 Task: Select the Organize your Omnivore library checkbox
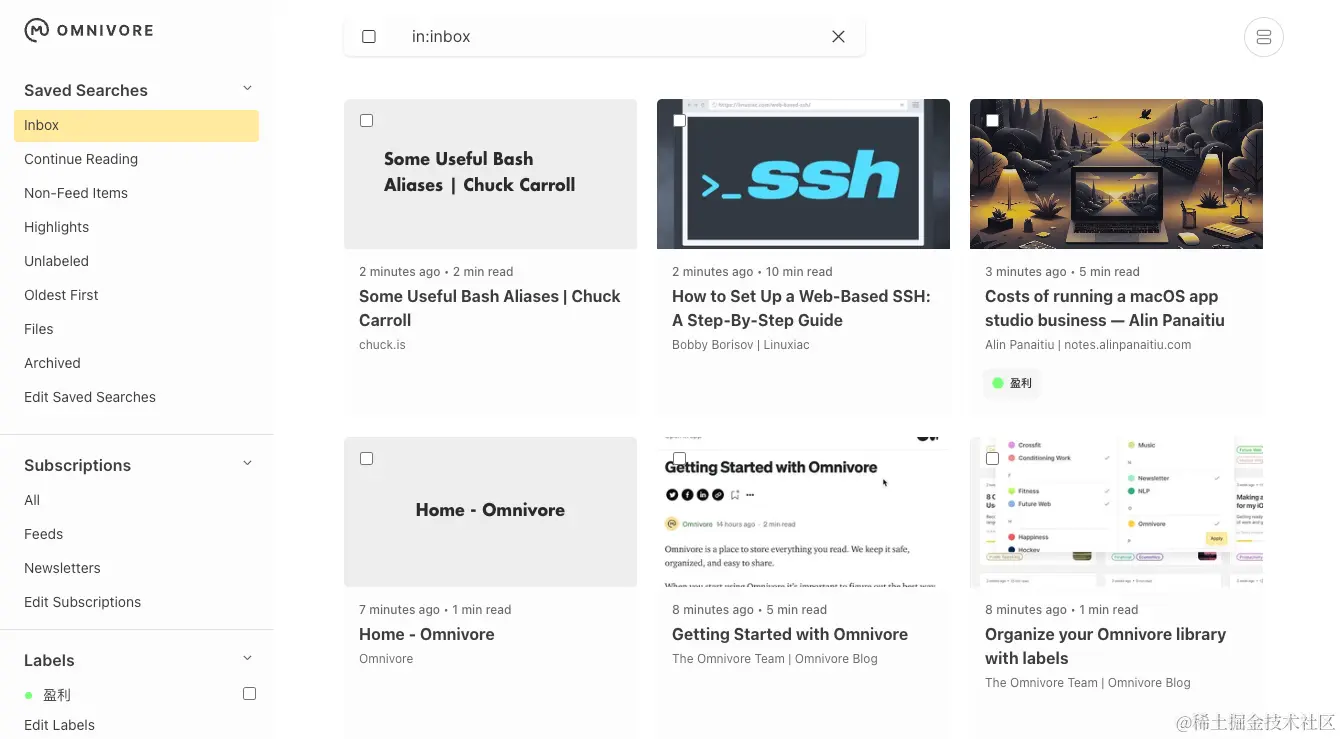[993, 459]
